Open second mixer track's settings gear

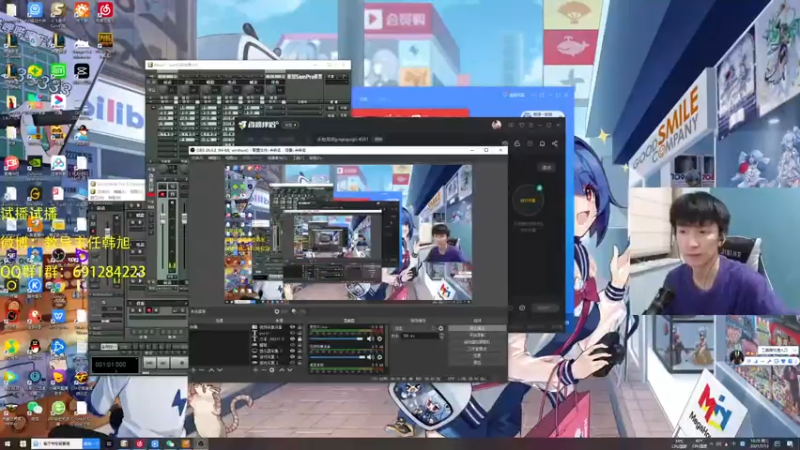(x=380, y=357)
